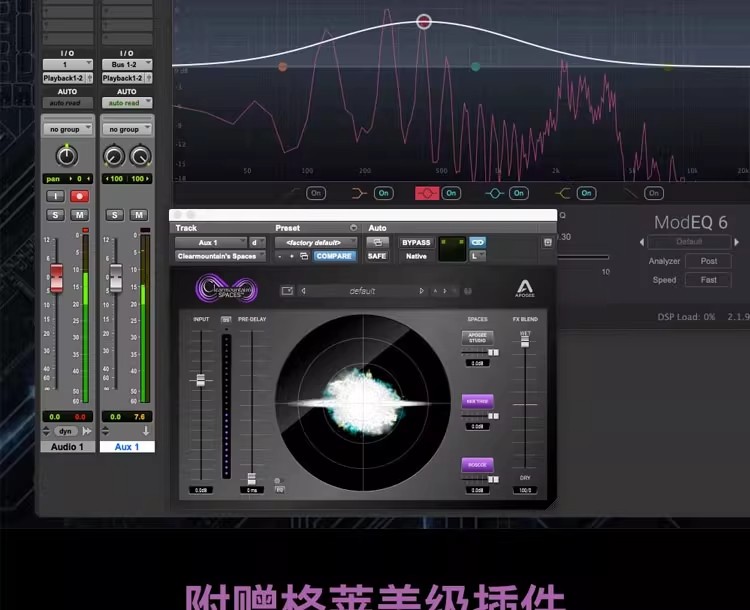Viewport: 750px width, 610px height.
Task: Click the INPUT level slider handle
Action: point(201,380)
